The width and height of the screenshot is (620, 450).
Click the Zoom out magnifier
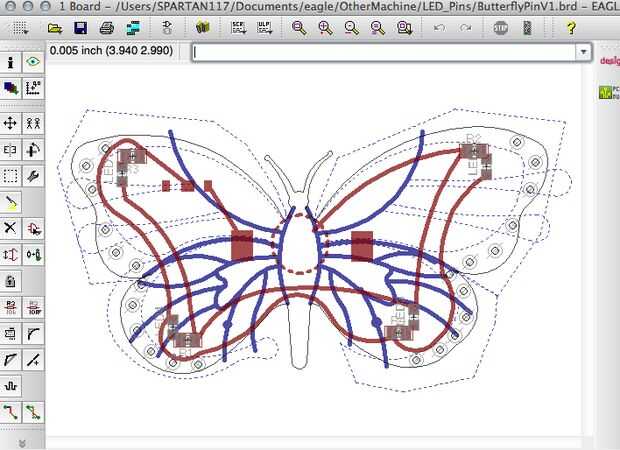pyautogui.click(x=352, y=28)
